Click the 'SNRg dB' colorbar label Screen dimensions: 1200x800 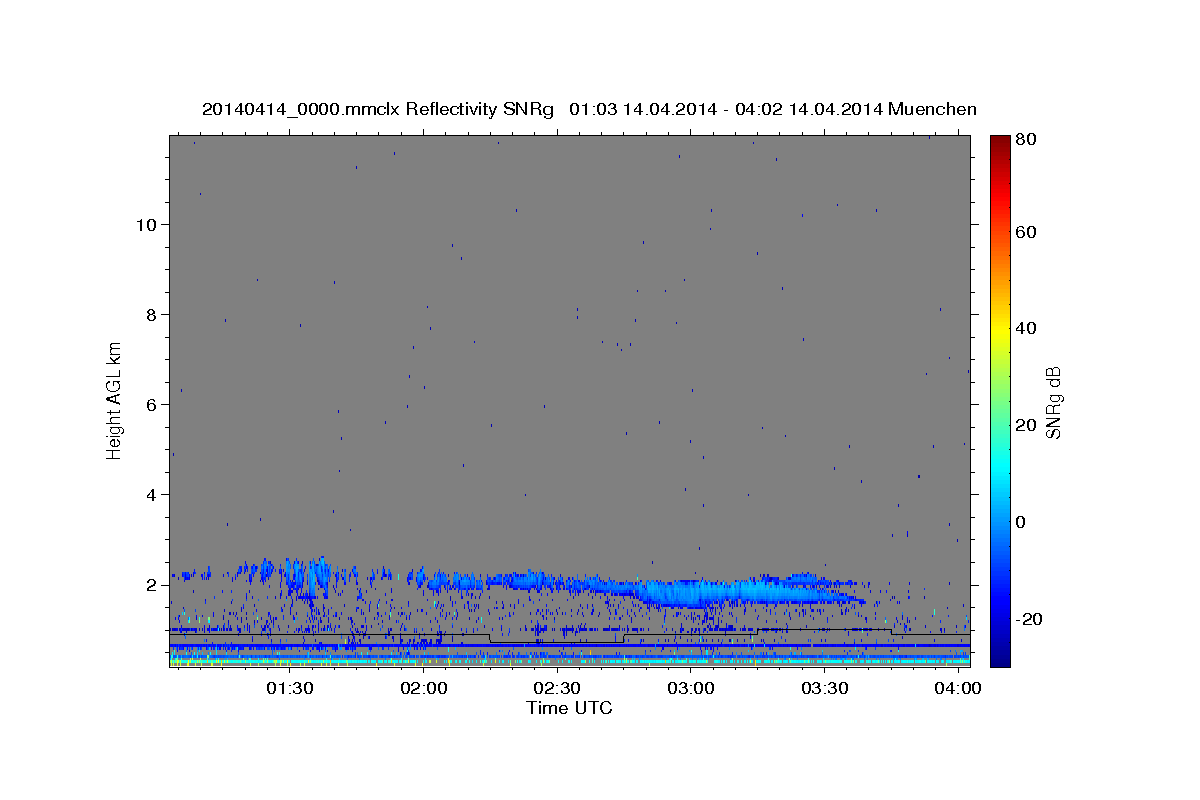click(x=1052, y=401)
